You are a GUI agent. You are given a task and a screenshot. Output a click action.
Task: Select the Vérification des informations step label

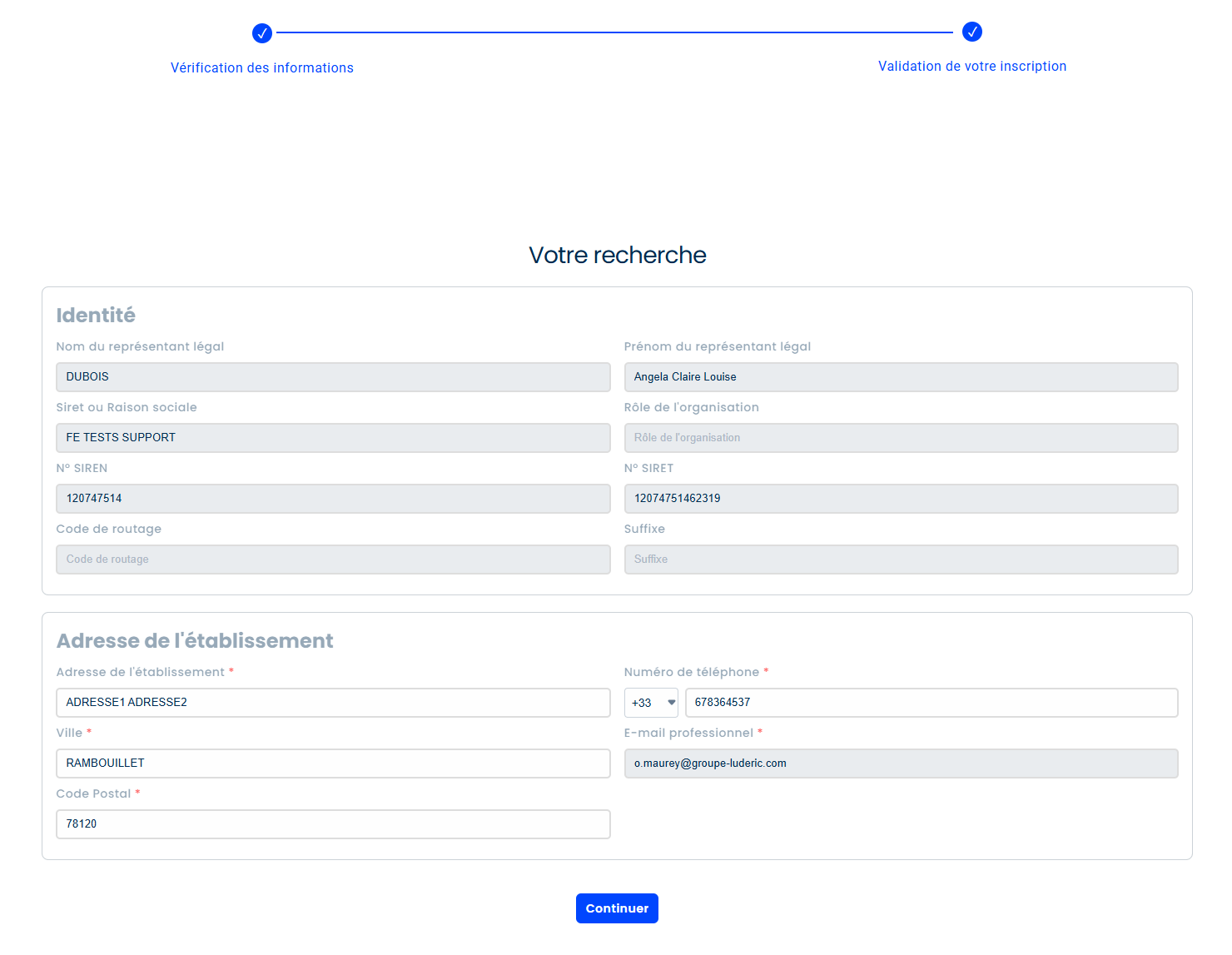point(262,68)
